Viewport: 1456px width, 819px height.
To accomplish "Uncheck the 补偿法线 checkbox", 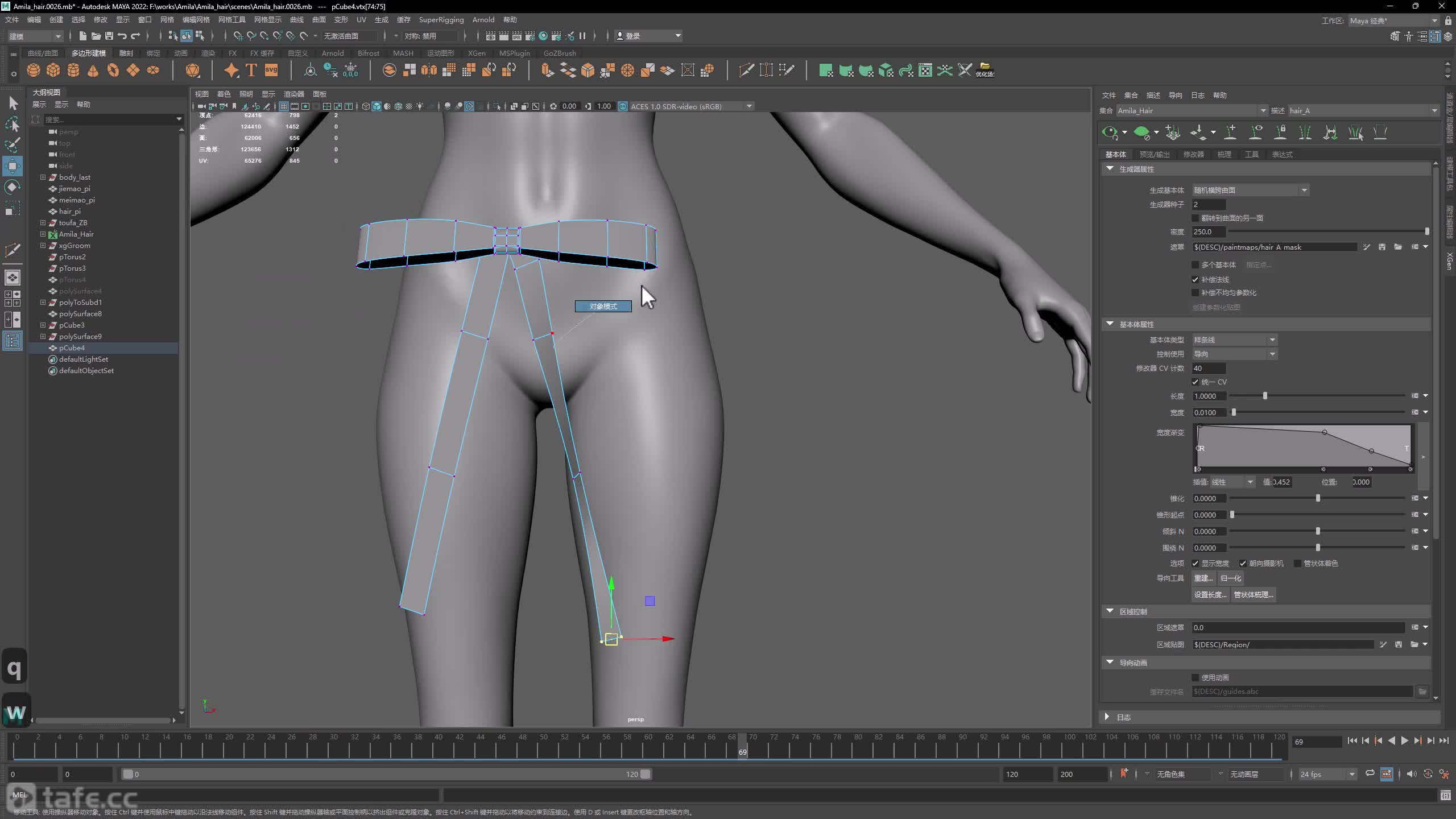I will [x=1195, y=279].
